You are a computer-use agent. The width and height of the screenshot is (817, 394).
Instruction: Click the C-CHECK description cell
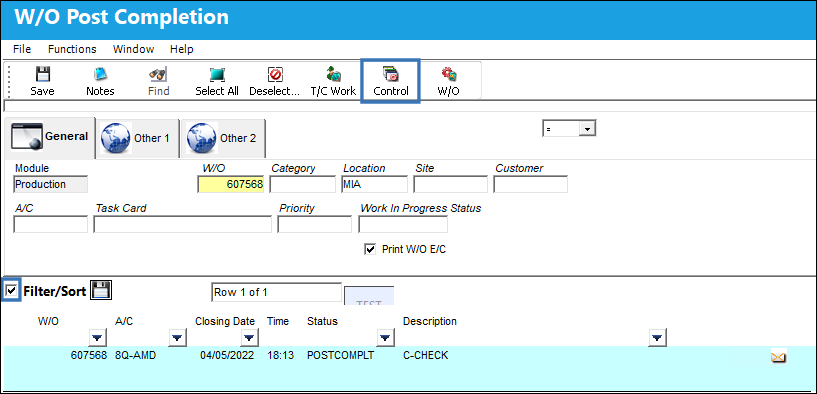pos(426,356)
